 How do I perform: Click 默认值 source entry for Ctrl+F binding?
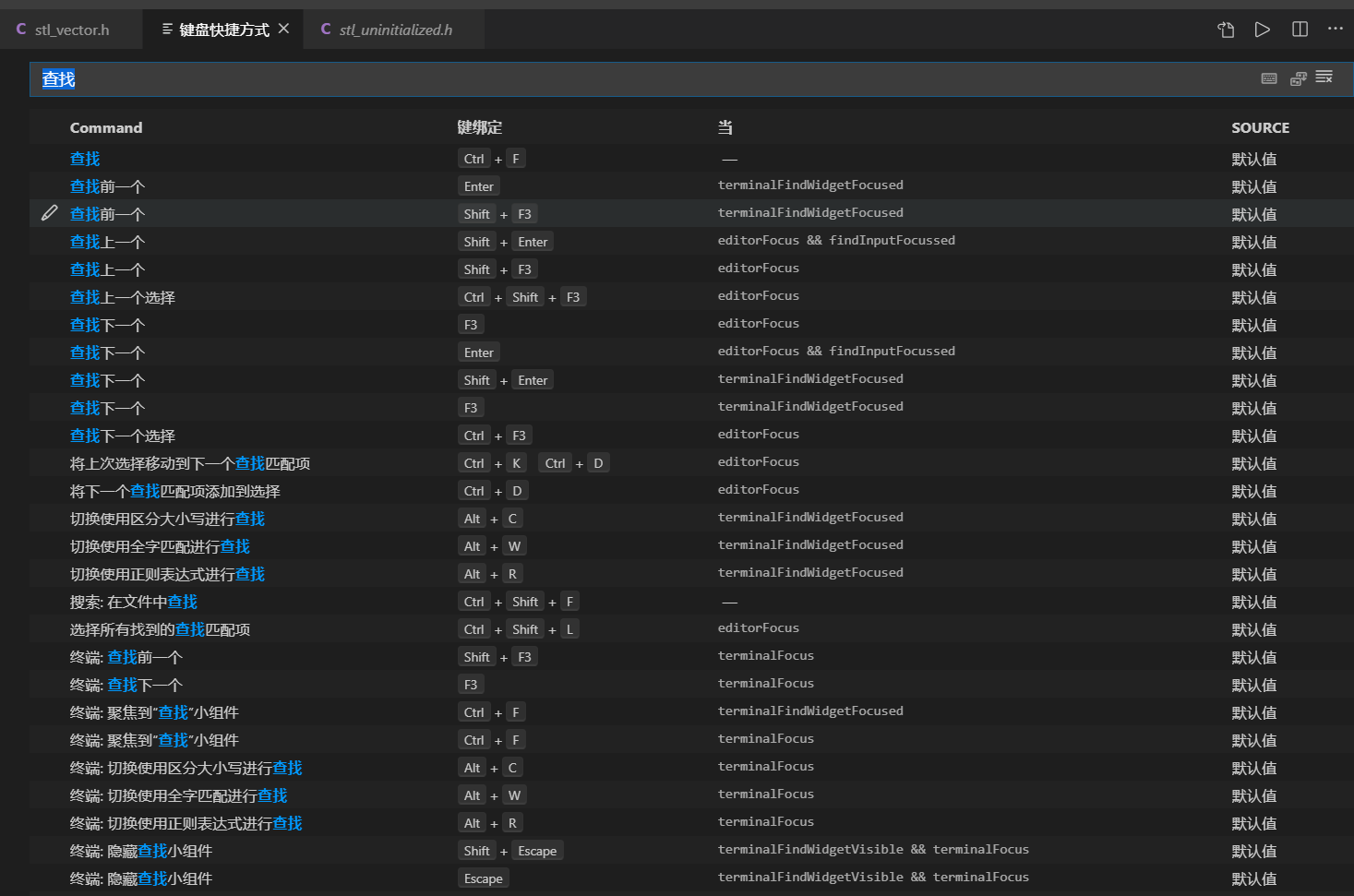click(x=1254, y=158)
